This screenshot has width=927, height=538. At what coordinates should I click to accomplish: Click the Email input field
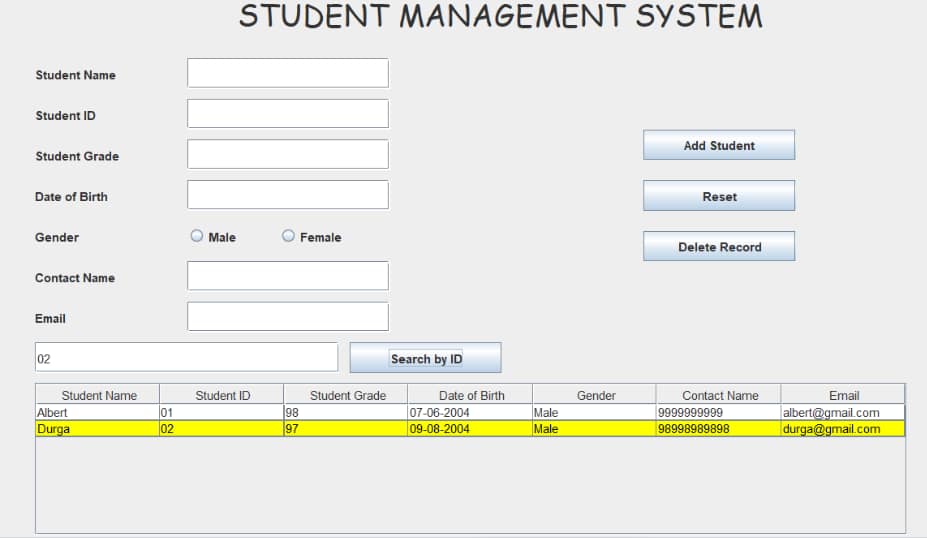[x=287, y=317]
